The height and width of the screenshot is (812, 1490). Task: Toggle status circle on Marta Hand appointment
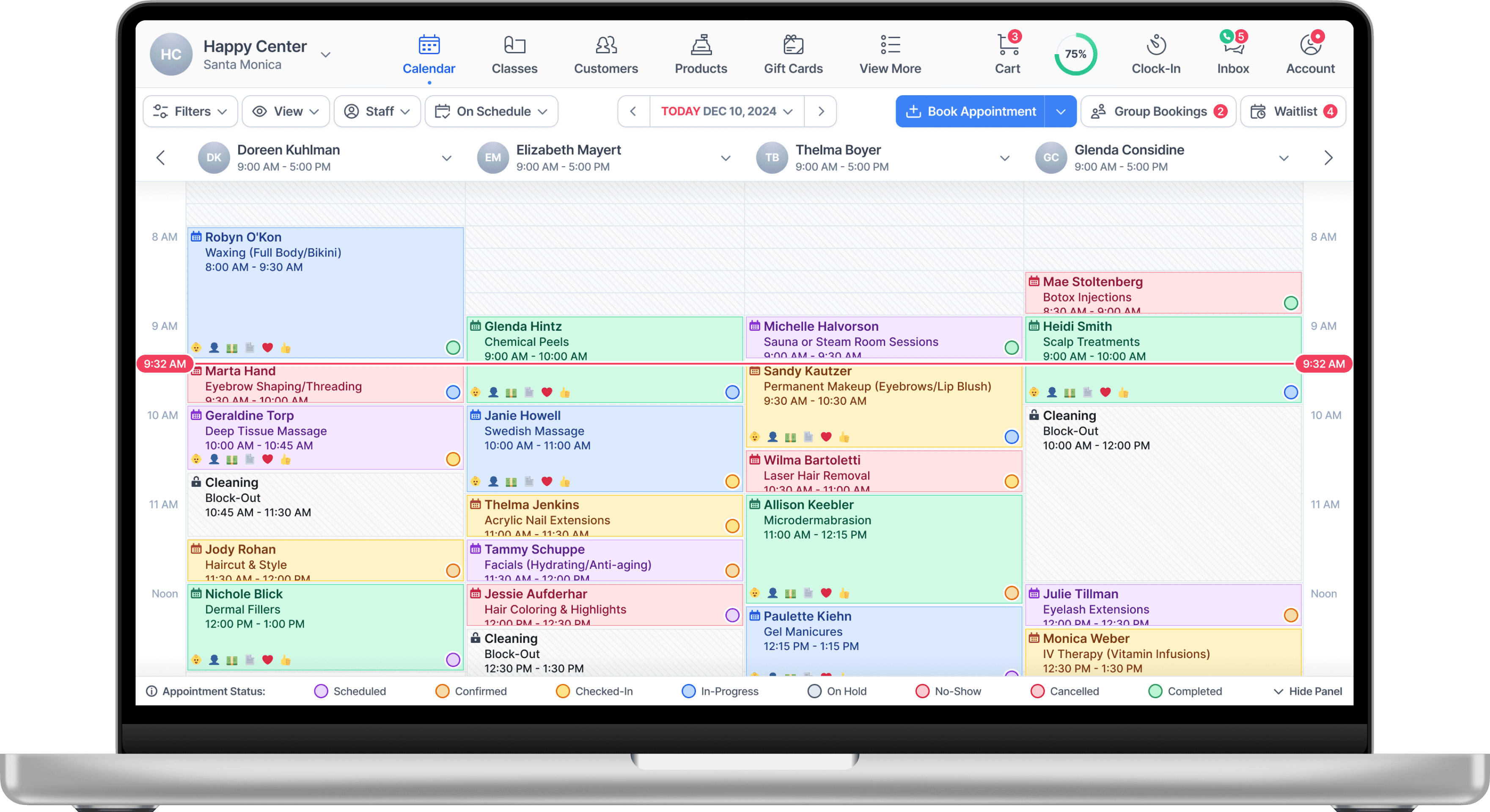[x=453, y=392]
